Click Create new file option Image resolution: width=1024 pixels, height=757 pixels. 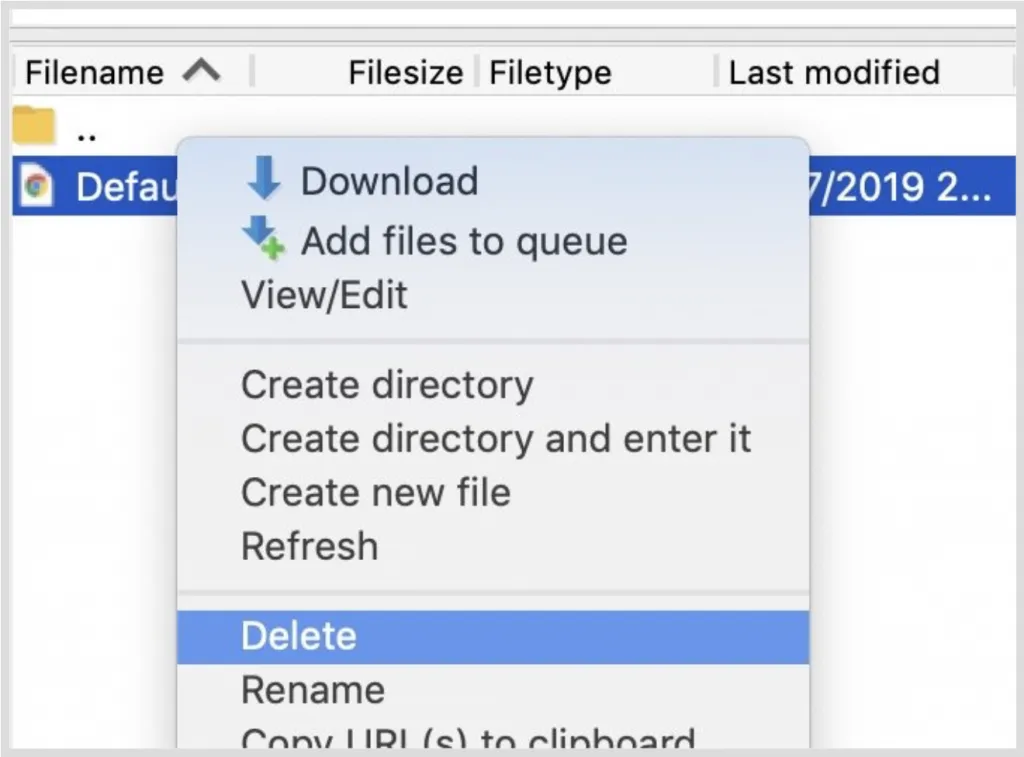pyautogui.click(x=375, y=492)
